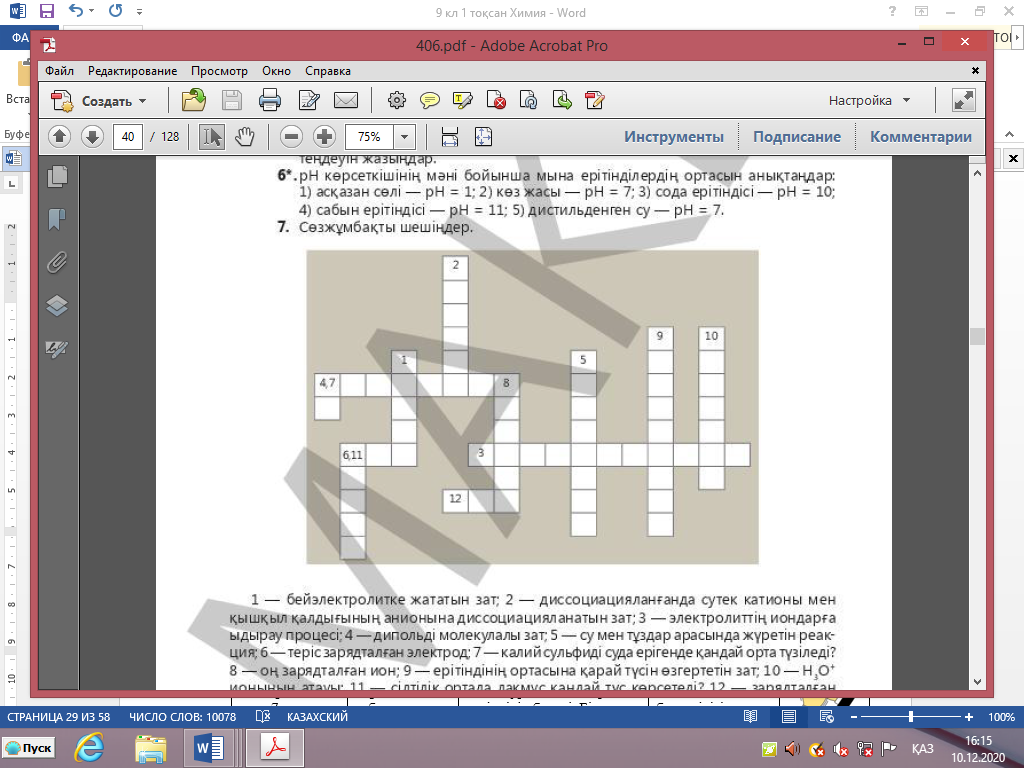Open the bookmarks panel
The image size is (1024, 768).
tap(57, 219)
